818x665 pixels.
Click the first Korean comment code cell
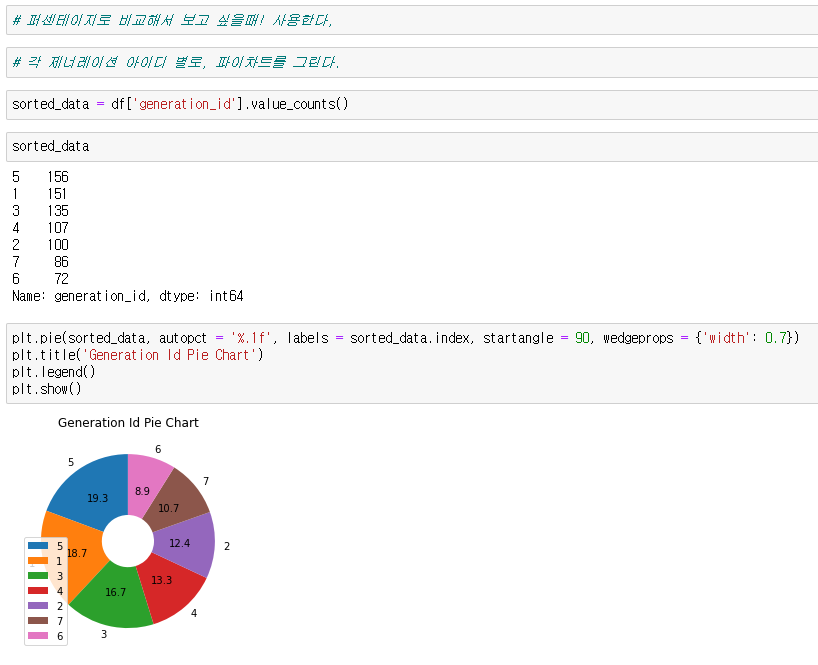pos(412,20)
